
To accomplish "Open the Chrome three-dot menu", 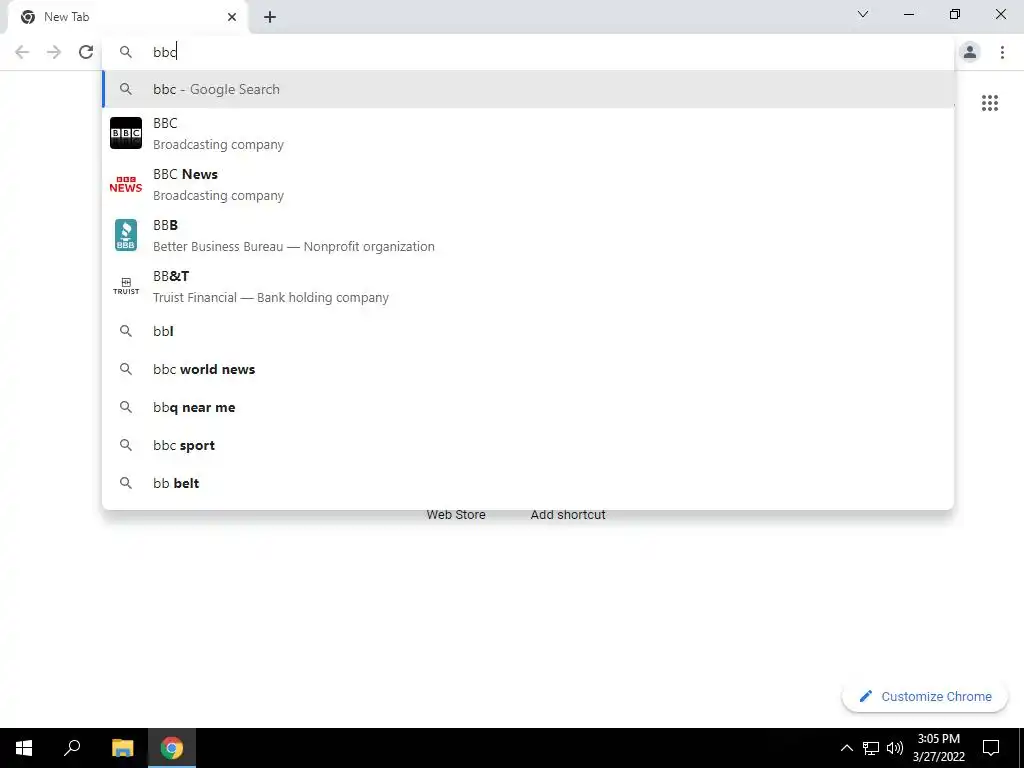I will [x=1002, y=52].
